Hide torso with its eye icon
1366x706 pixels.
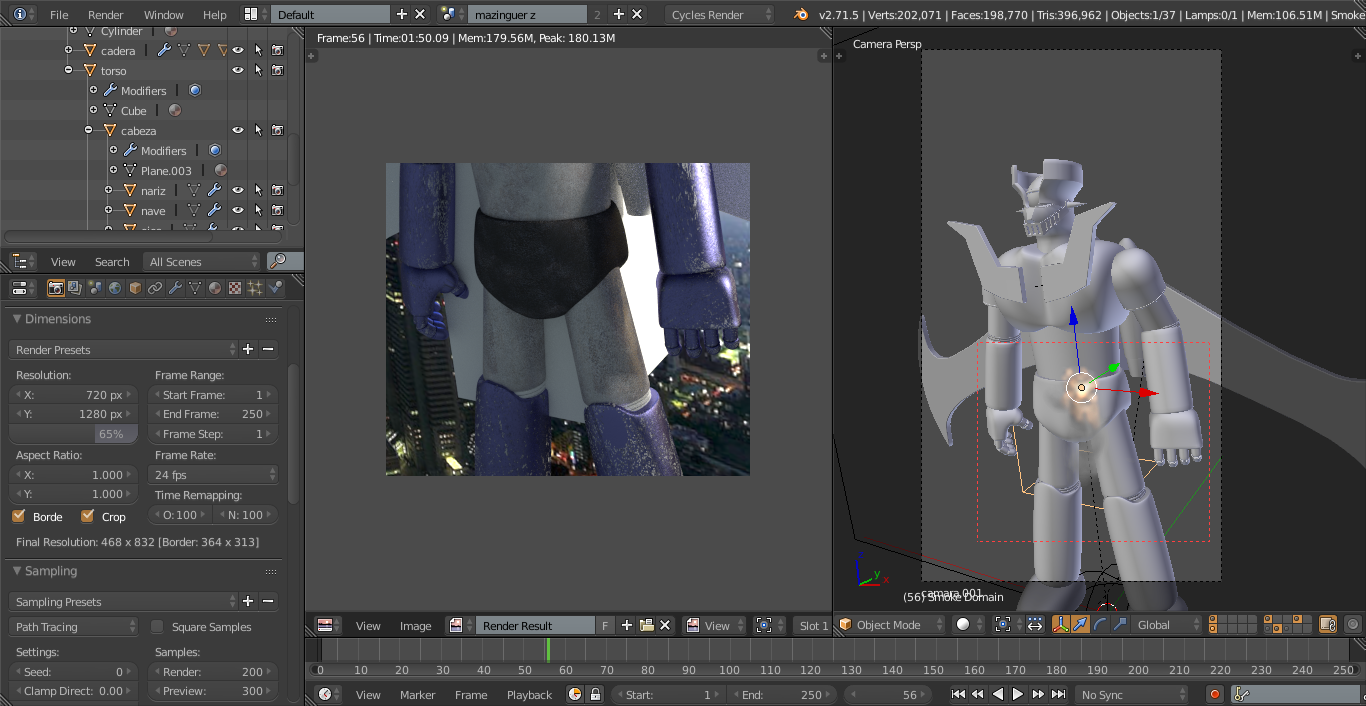238,70
